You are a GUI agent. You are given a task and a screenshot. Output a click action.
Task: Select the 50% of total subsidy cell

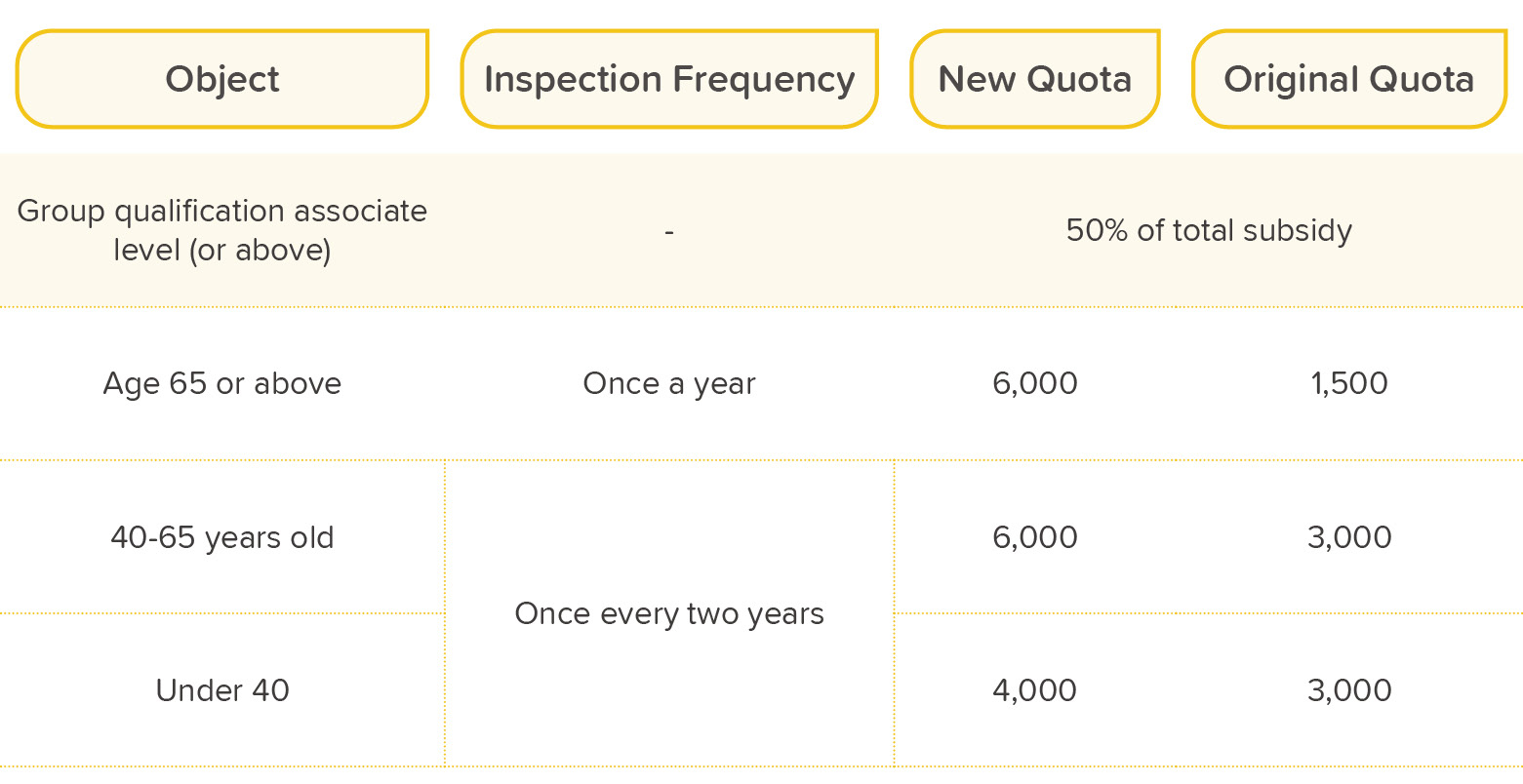(1209, 230)
